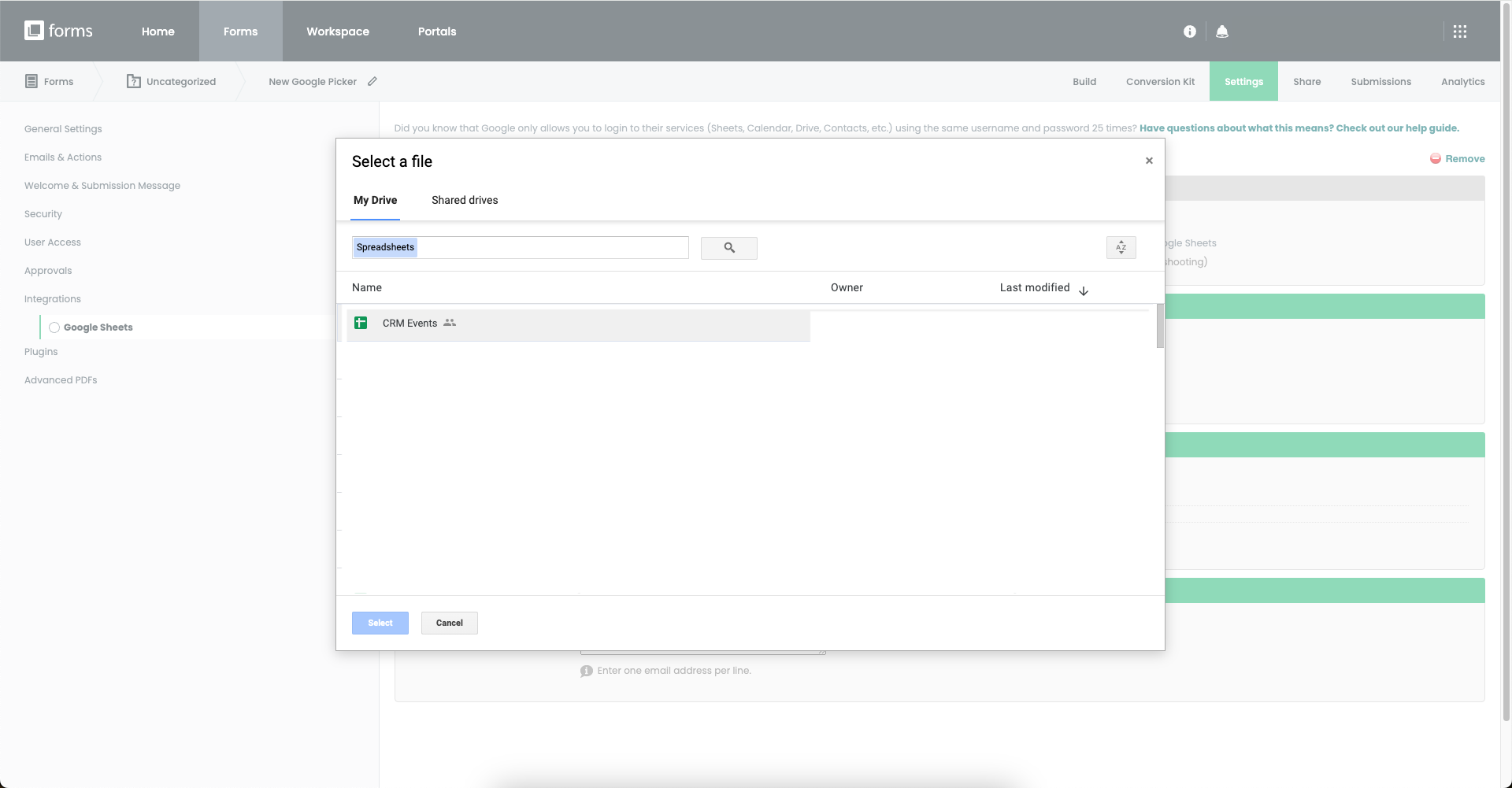
Task: Select the Google Sheets radio button in sidebar
Action: (54, 327)
